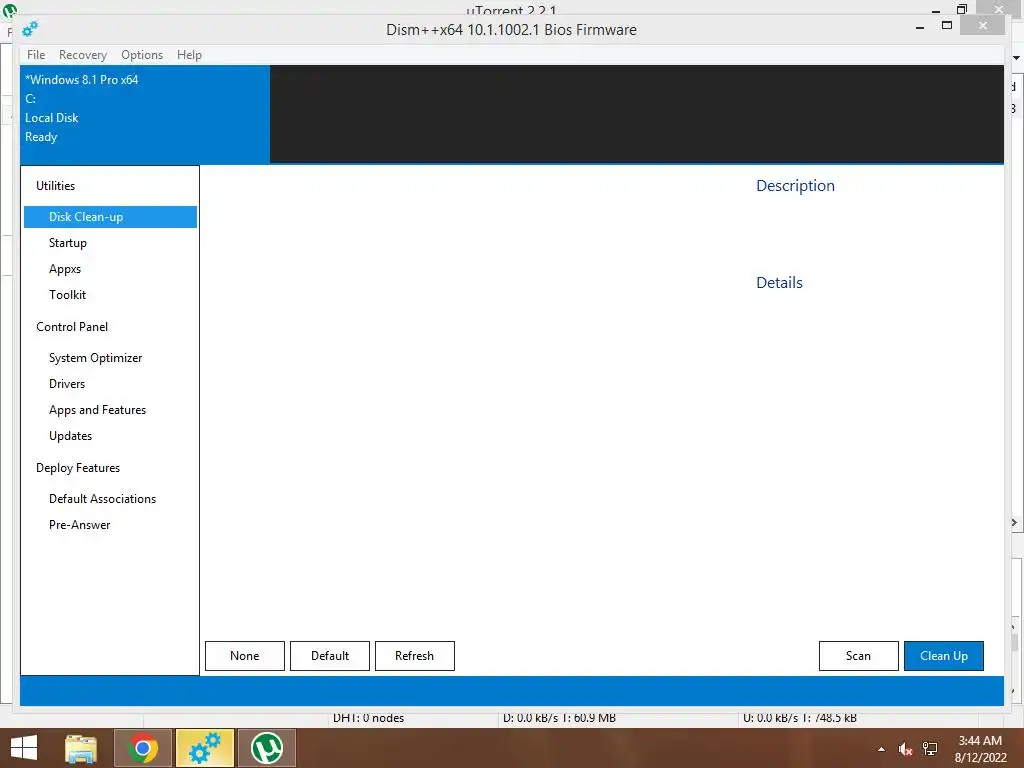Click the Clean Up button
Image resolution: width=1024 pixels, height=768 pixels.
point(944,656)
